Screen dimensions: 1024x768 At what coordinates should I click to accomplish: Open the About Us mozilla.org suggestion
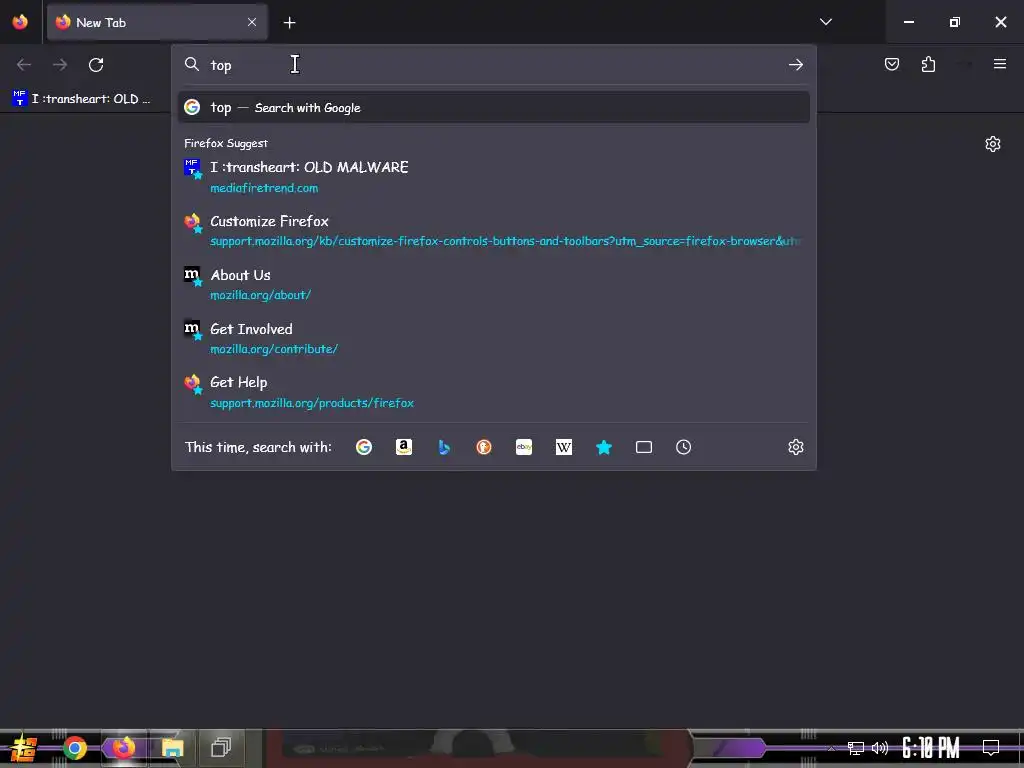pos(494,285)
